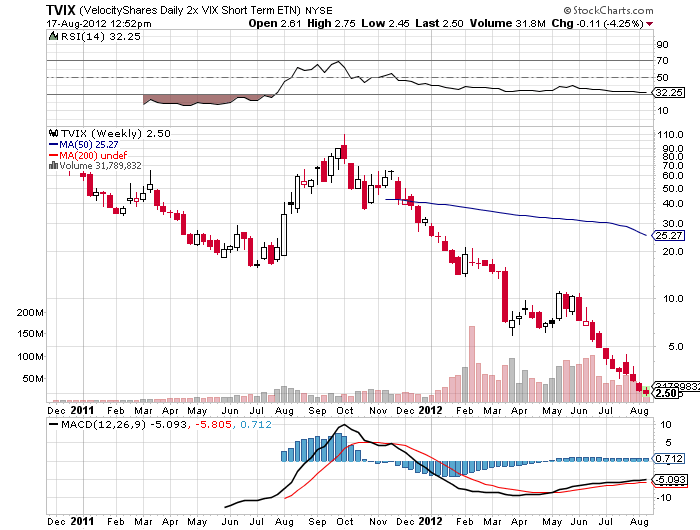Click 2011 on the price chart time axis

pyautogui.click(x=82, y=410)
